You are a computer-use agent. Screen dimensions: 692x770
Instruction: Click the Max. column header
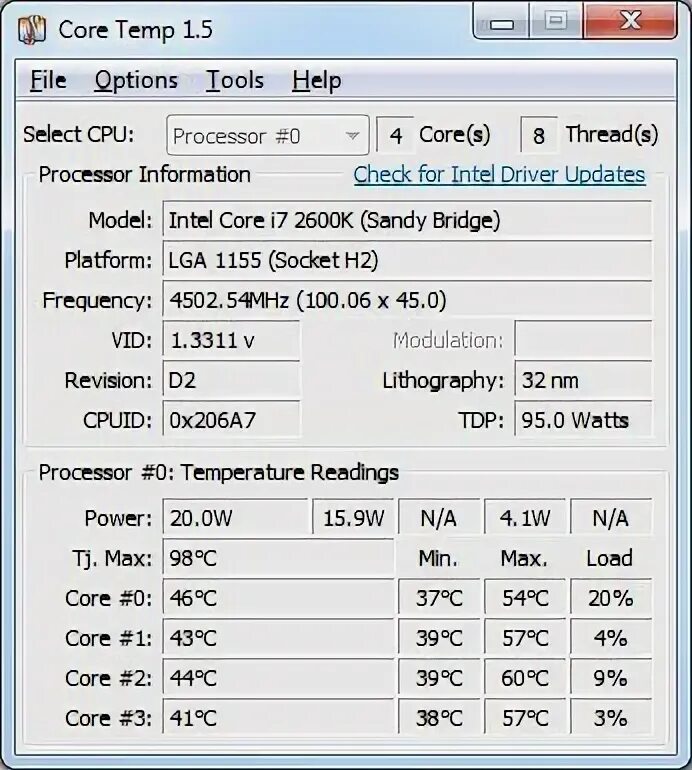pyautogui.click(x=524, y=558)
